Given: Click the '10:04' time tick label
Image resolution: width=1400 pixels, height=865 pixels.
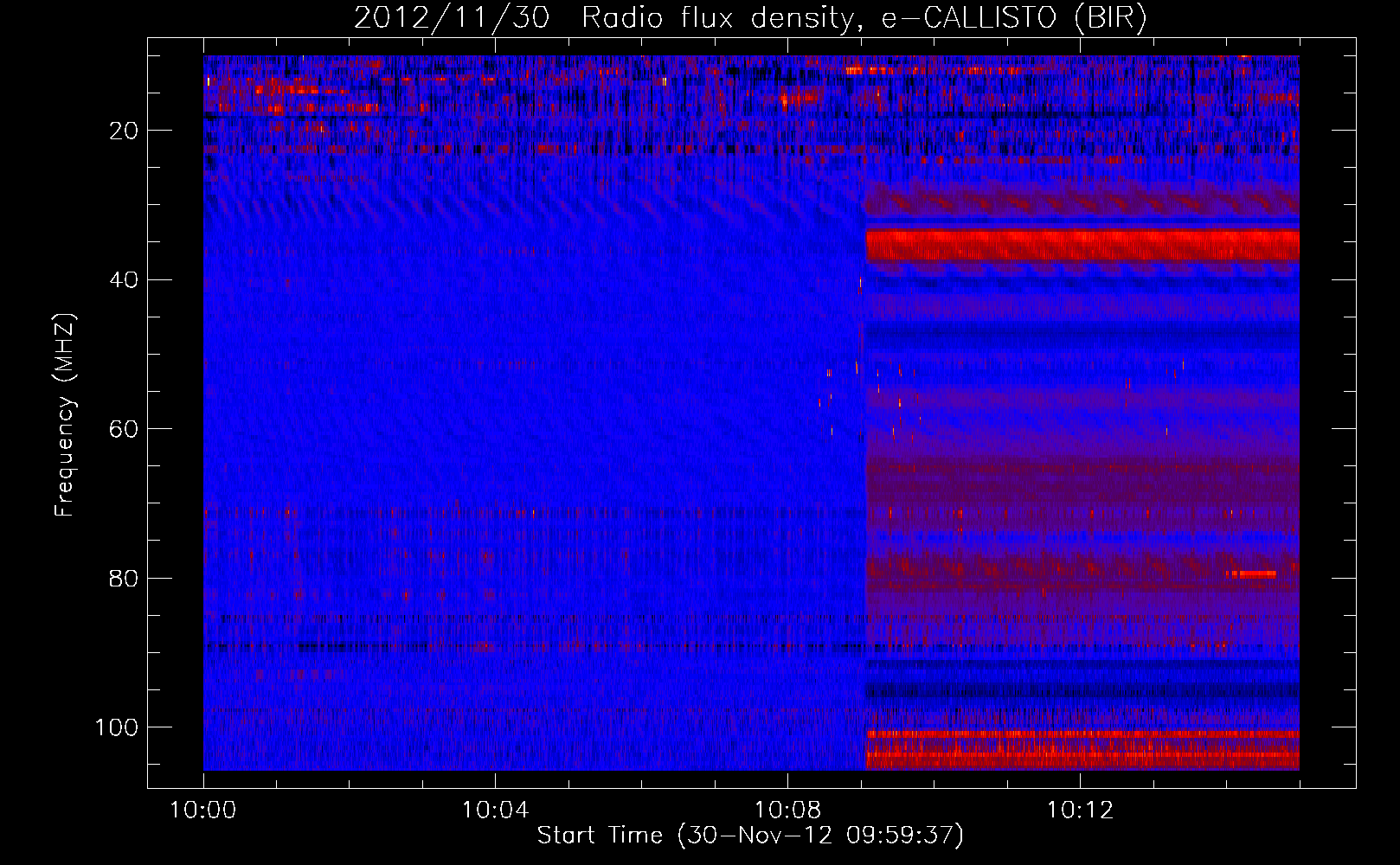Looking at the screenshot, I should click(495, 811).
